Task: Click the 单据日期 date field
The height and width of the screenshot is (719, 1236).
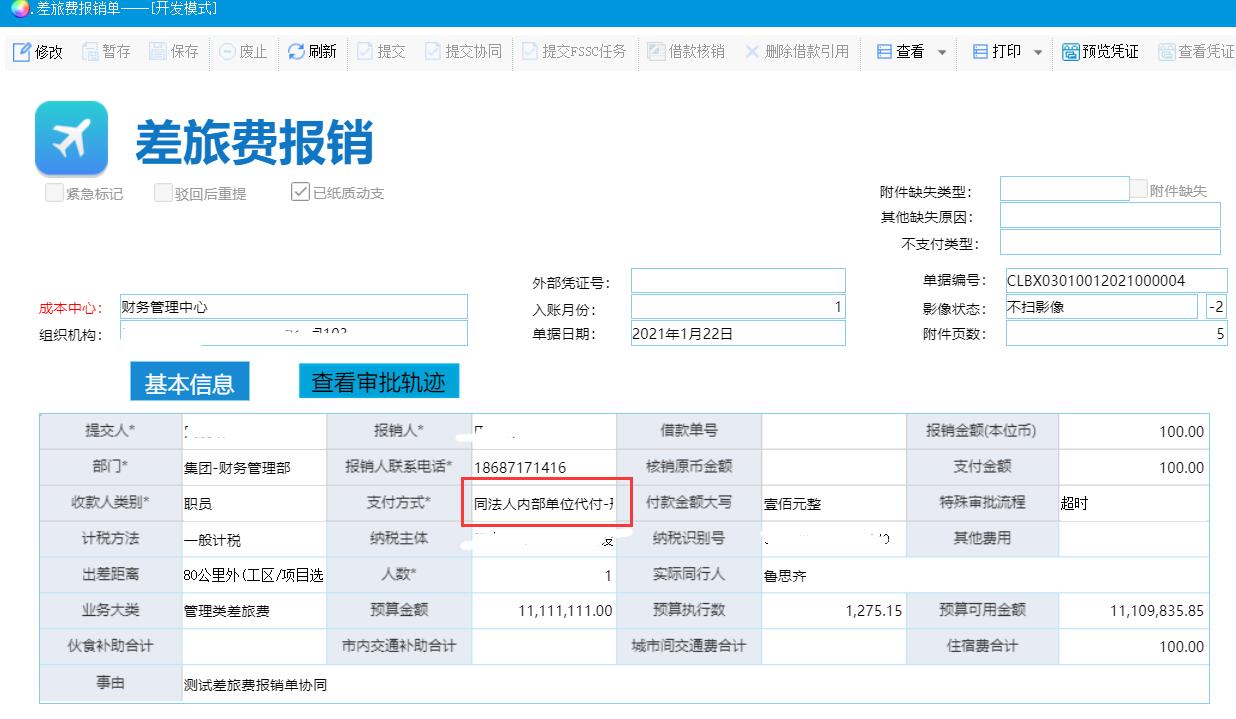Action: 737,334
